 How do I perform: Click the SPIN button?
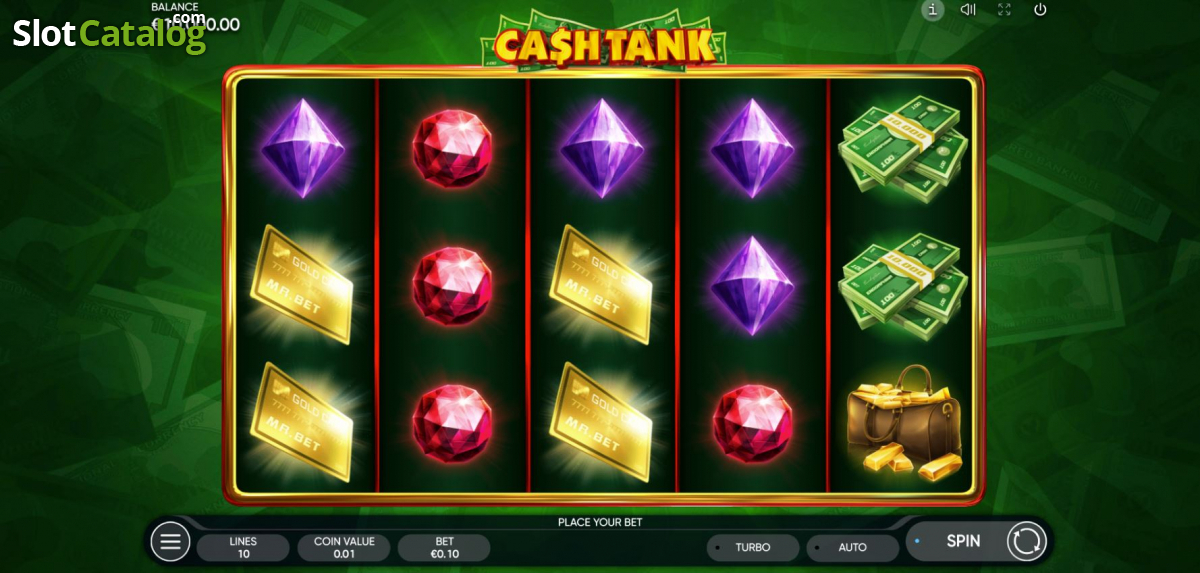click(x=963, y=541)
